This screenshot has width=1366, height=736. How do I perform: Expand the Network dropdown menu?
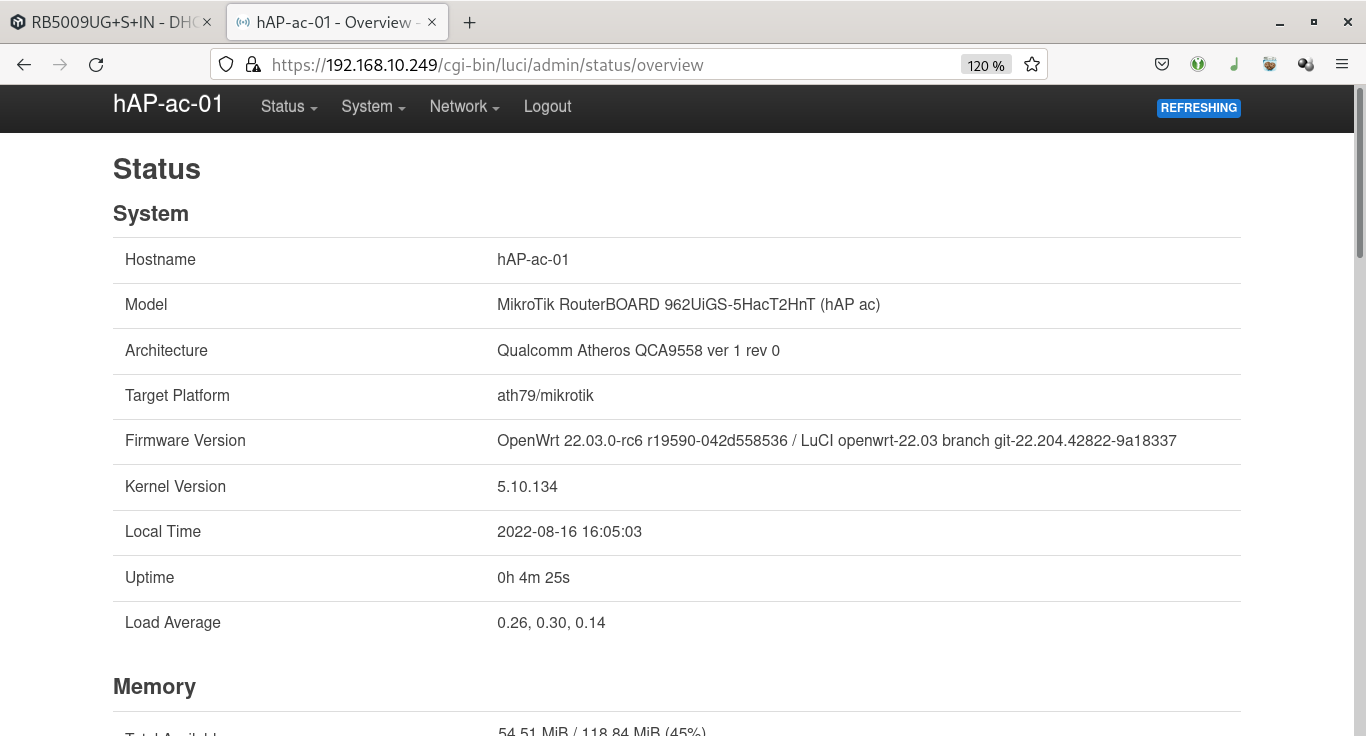464,107
